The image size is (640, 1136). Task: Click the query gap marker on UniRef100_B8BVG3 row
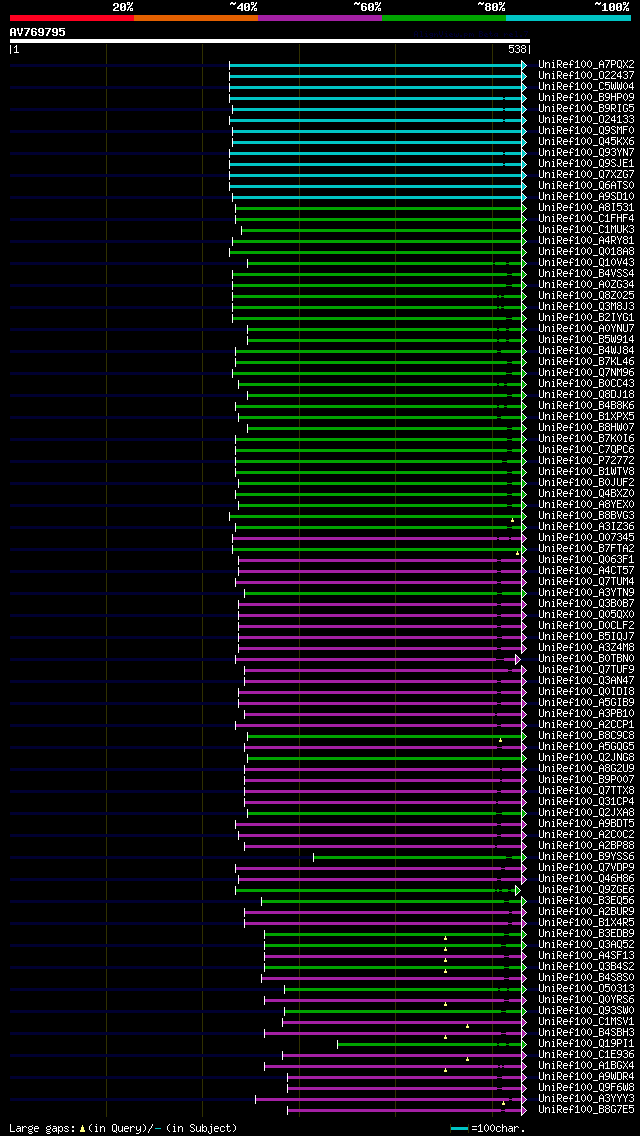(x=512, y=520)
